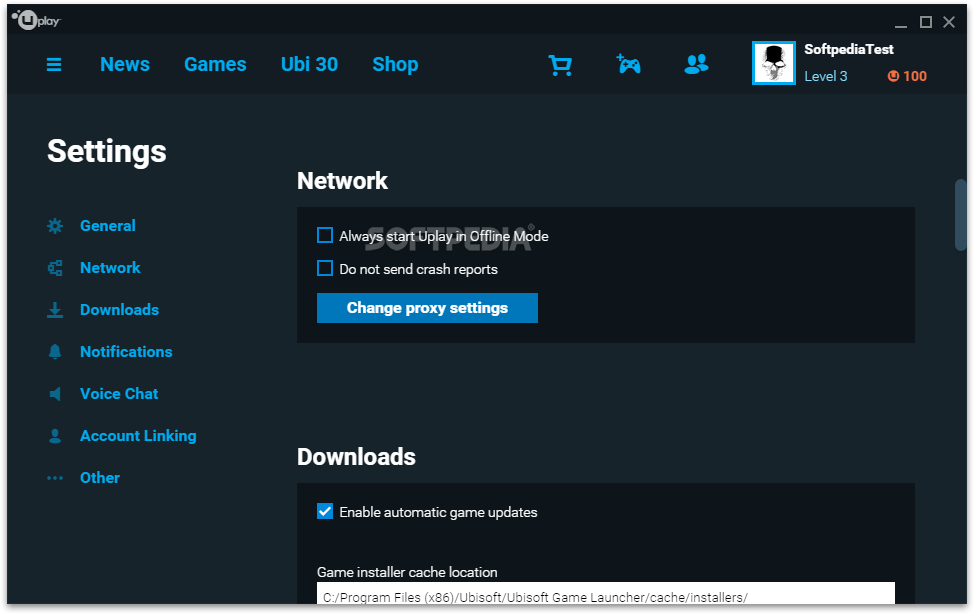Image resolution: width=974 pixels, height=614 pixels.
Task: Open the Shop tab
Action: click(395, 64)
